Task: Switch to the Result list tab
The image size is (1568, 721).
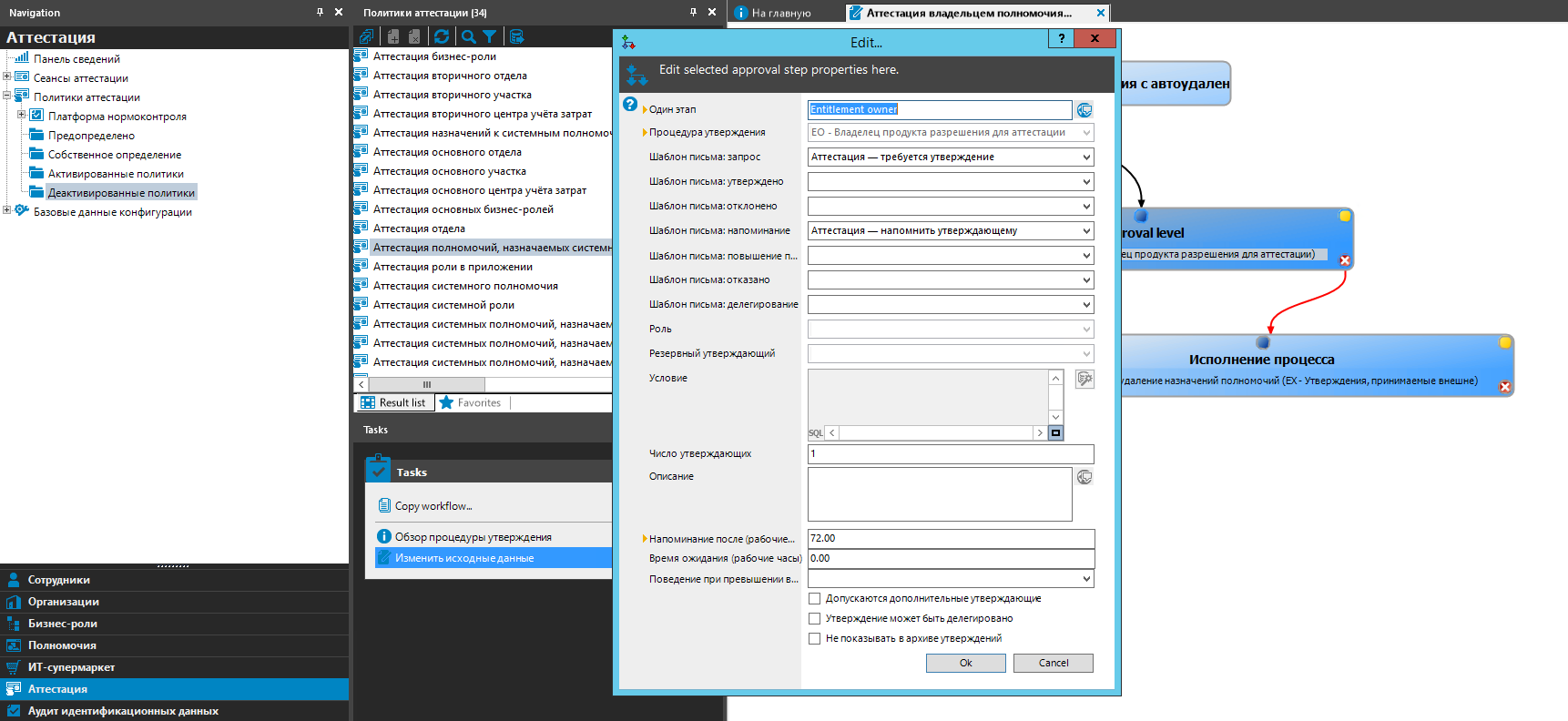Action: coord(392,402)
